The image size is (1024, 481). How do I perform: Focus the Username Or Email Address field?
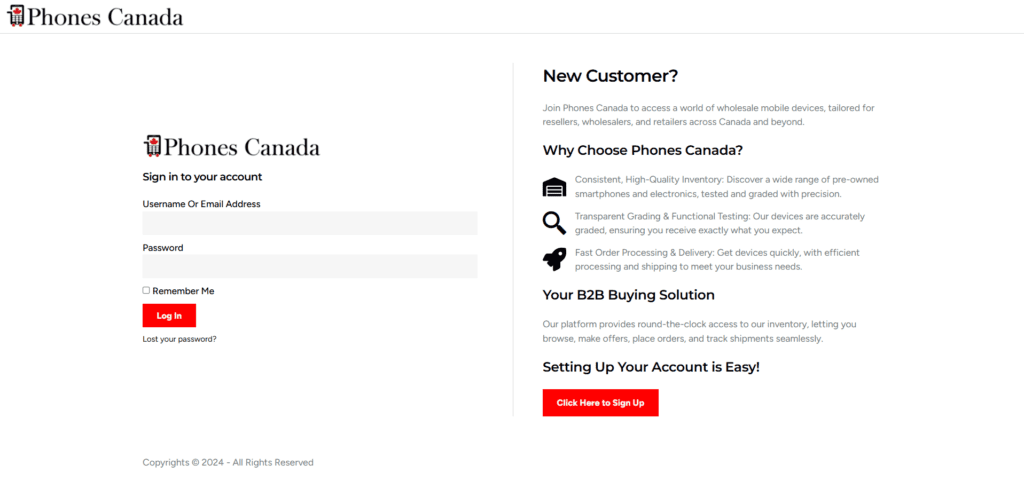(310, 223)
